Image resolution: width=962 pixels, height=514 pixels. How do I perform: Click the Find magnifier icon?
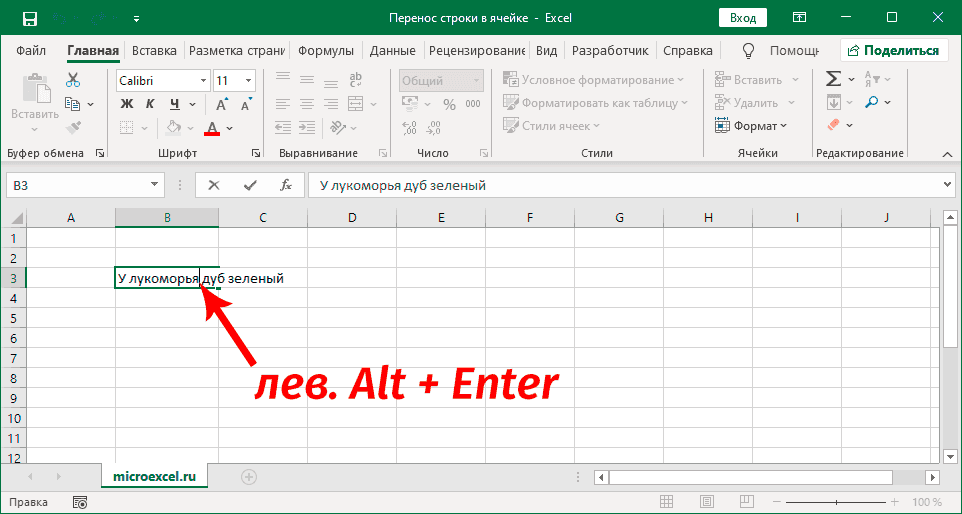point(872,102)
